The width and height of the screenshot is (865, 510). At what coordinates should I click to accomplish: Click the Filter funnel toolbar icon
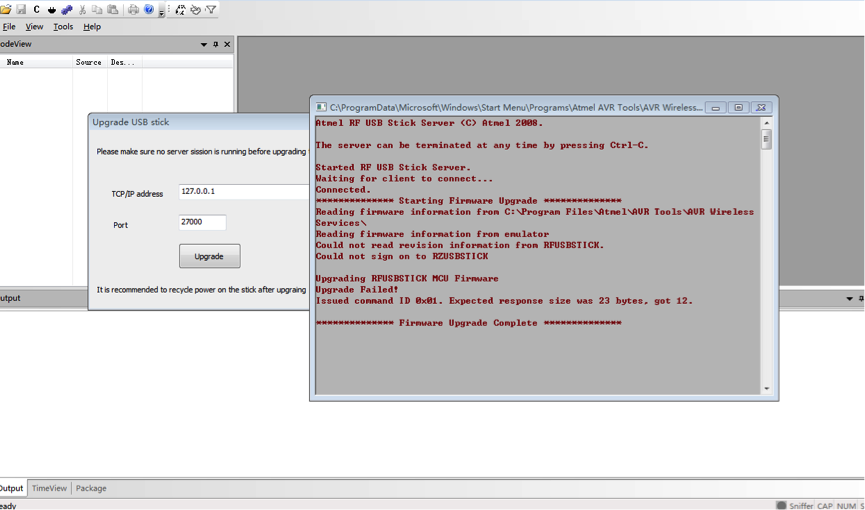coord(211,10)
